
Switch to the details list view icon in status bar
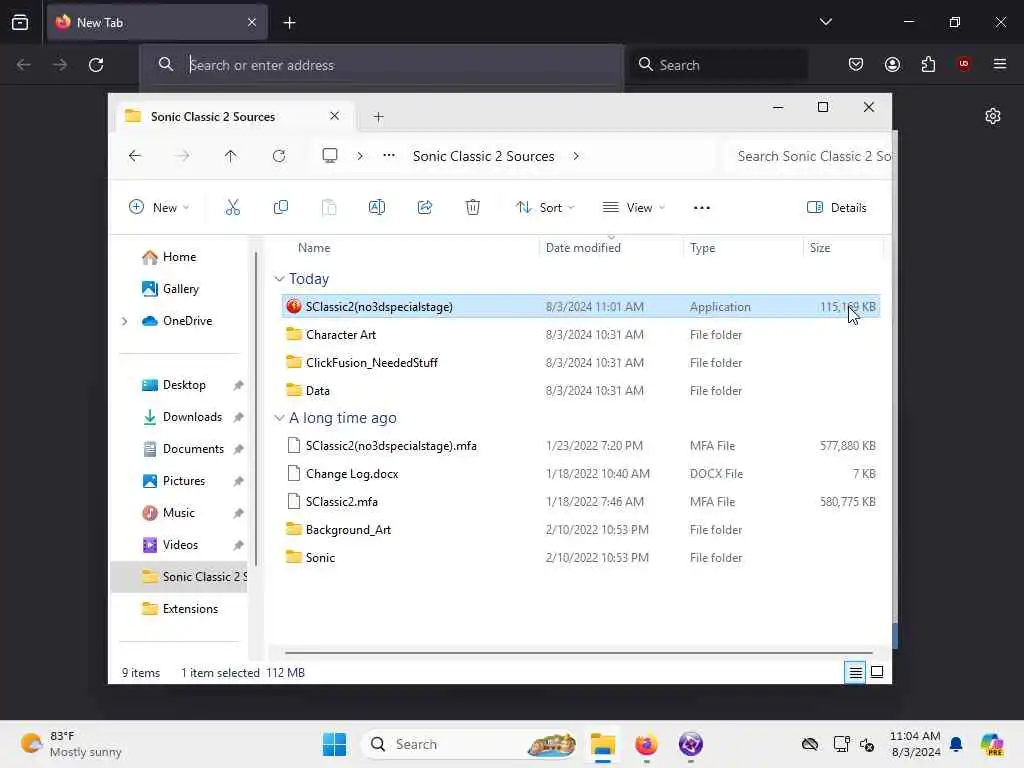tap(855, 672)
